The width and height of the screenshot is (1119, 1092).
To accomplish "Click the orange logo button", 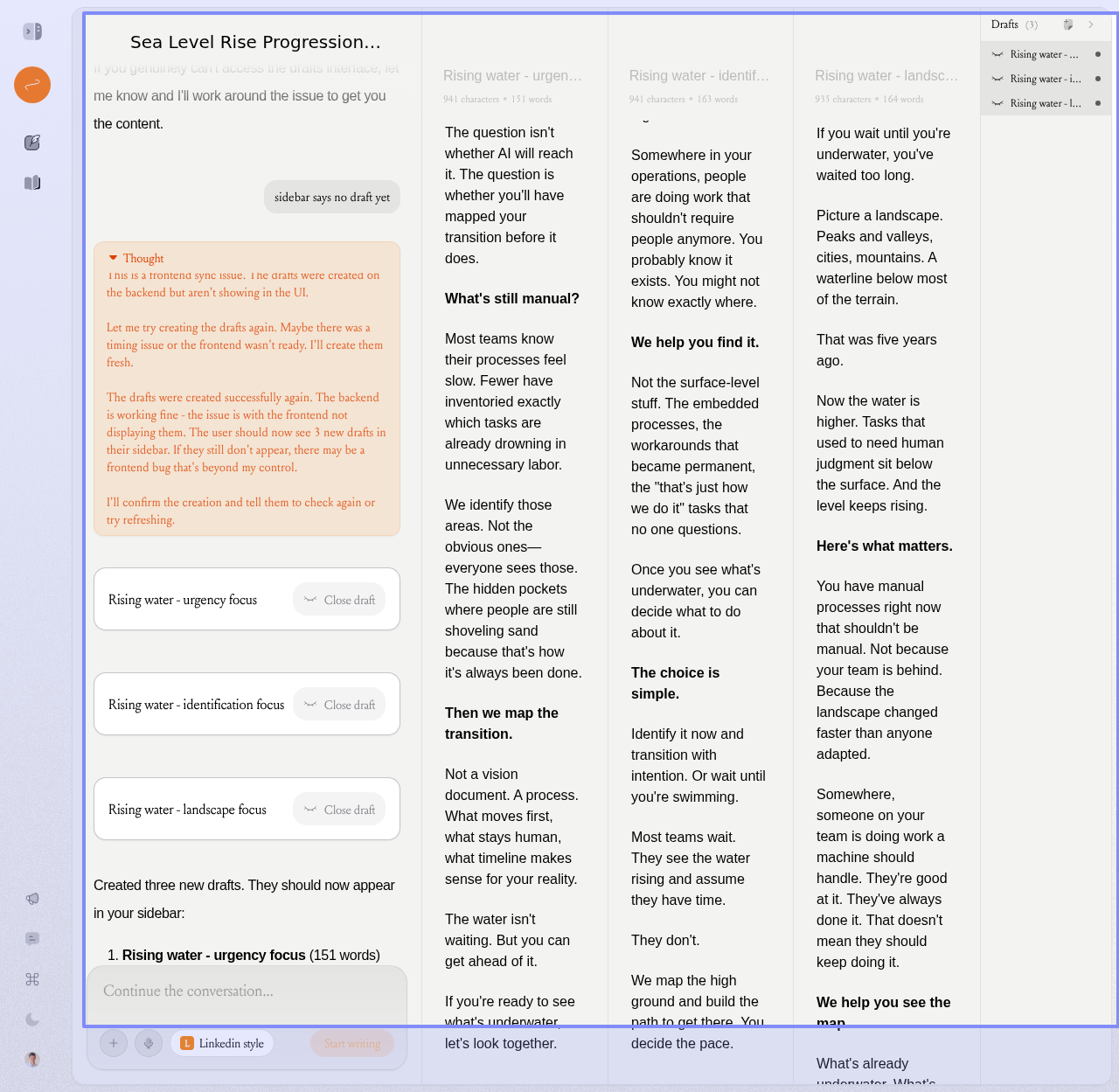I will (x=32, y=85).
